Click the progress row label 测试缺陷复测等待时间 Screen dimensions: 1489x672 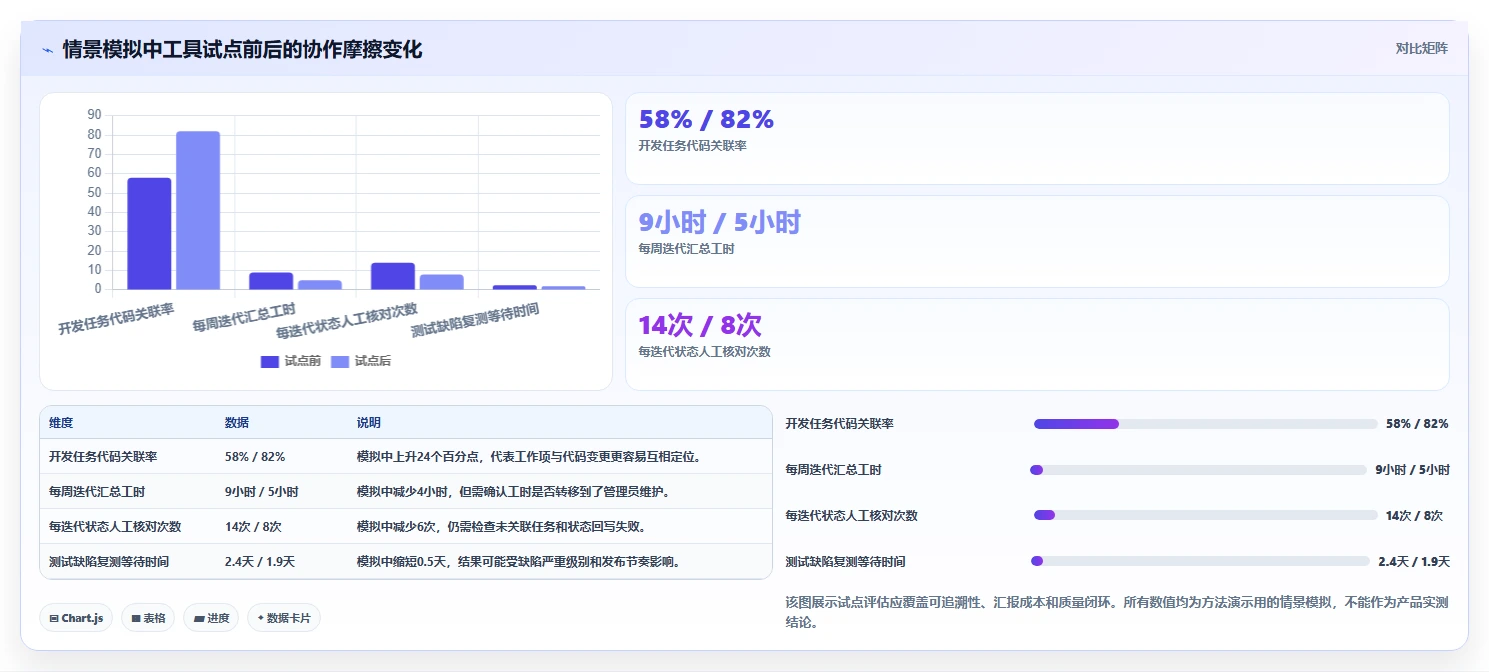tap(846, 562)
